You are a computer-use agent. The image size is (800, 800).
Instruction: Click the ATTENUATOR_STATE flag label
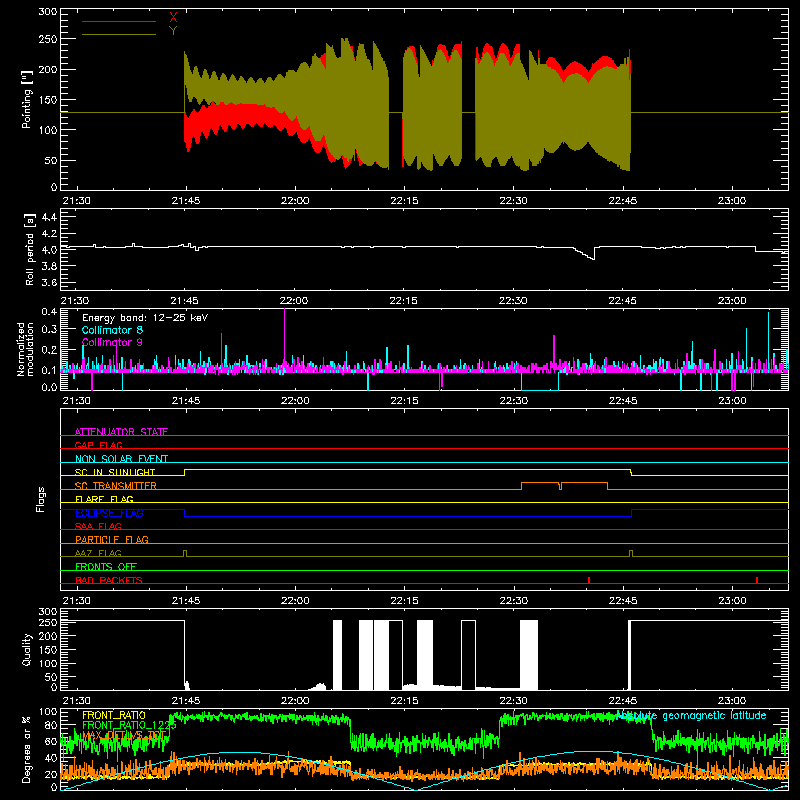(x=121, y=432)
